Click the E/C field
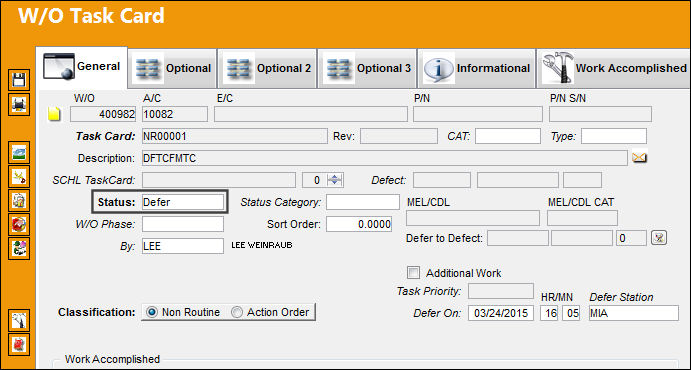Viewport: 691px width, 370px height. point(311,114)
